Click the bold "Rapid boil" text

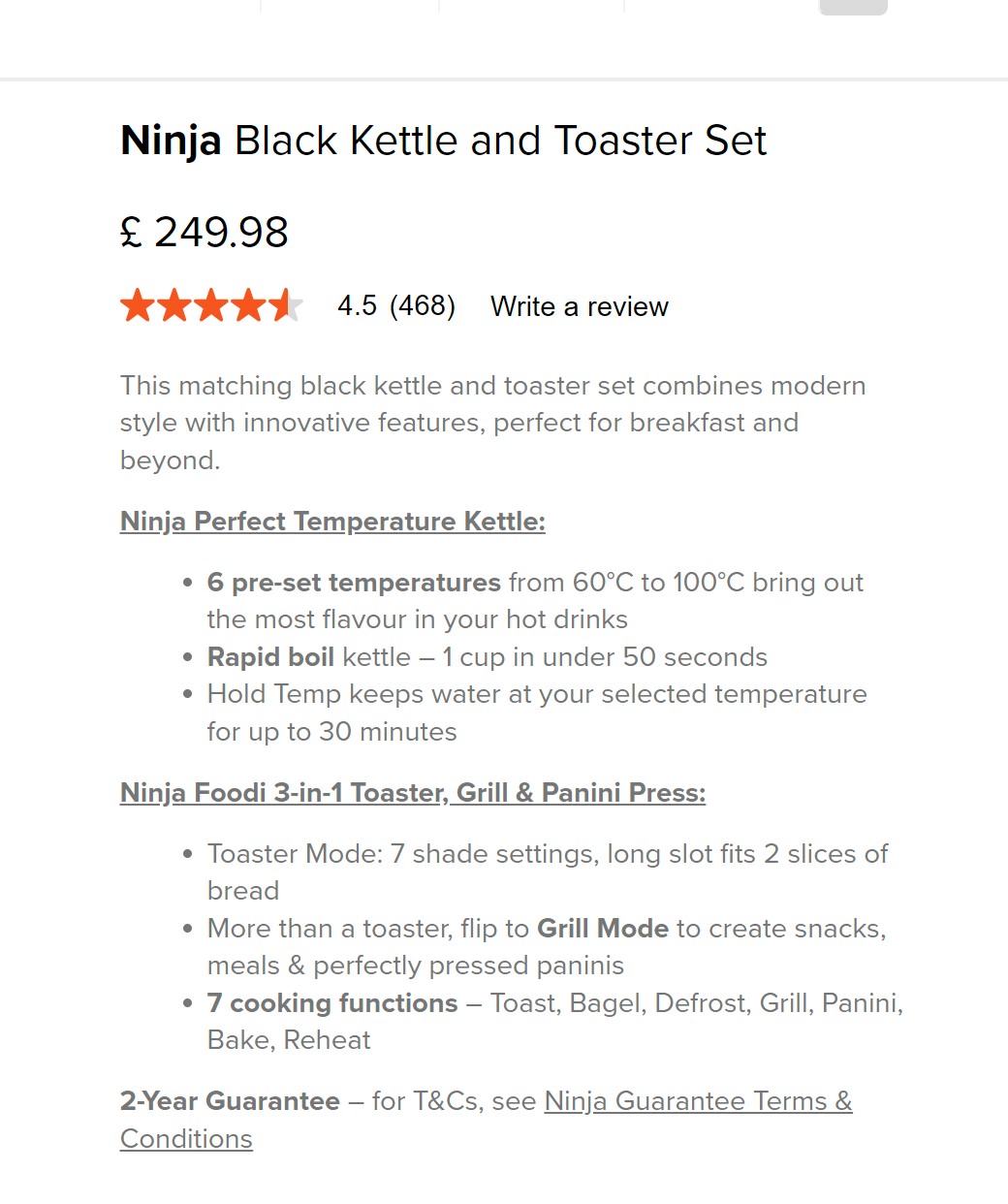click(x=270, y=657)
